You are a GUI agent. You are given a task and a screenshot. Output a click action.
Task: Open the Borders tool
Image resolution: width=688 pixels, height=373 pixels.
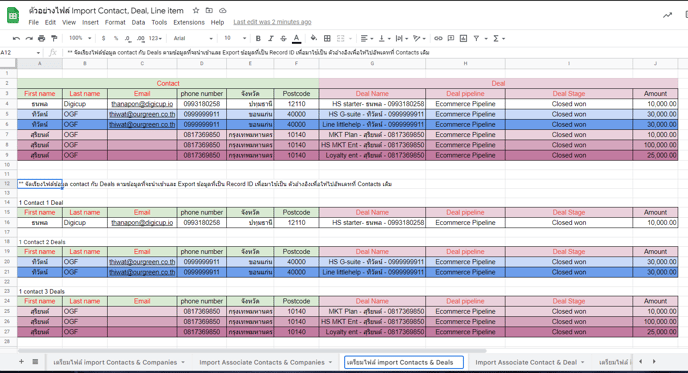pyautogui.click(x=327, y=39)
